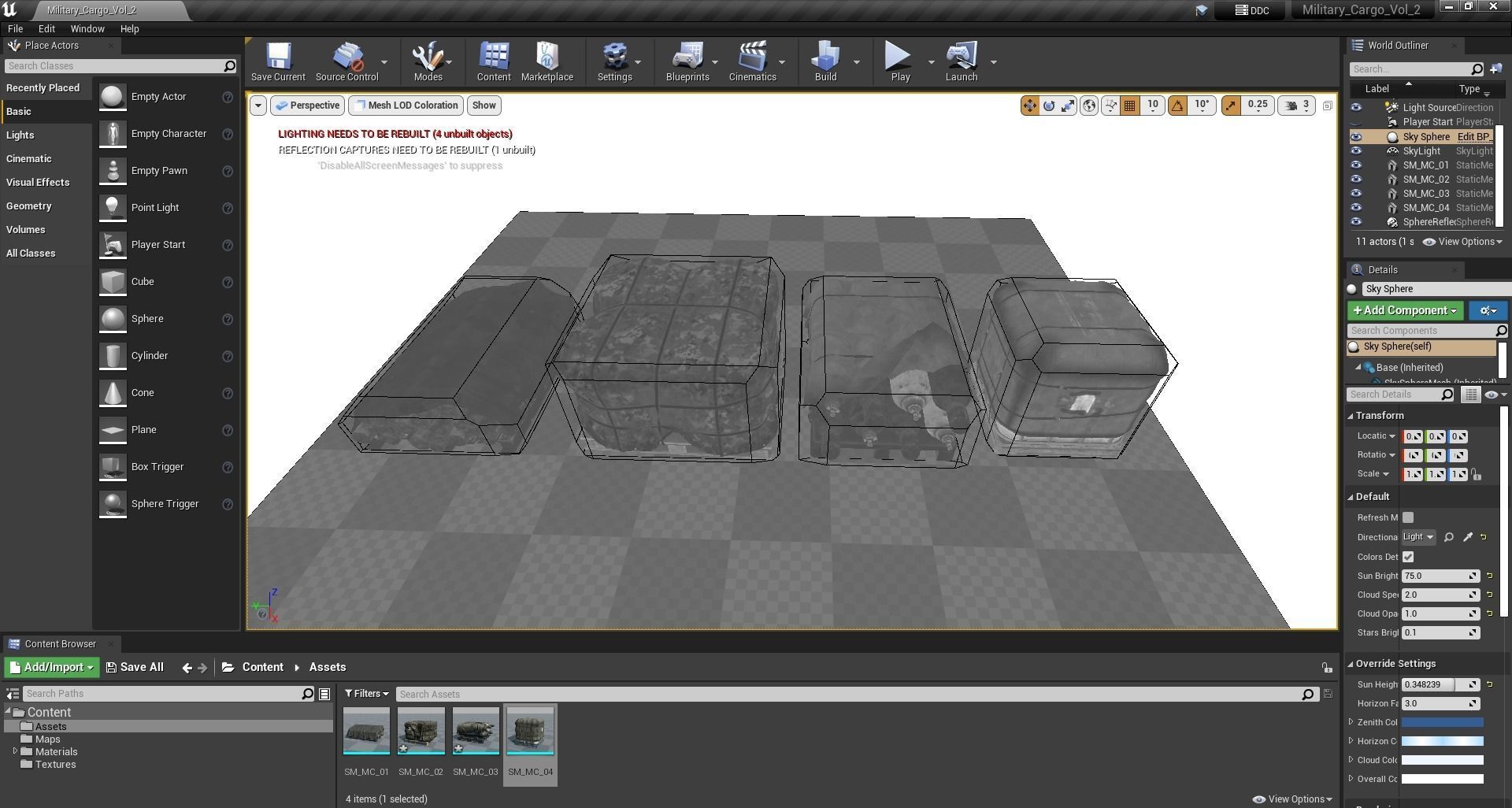Open the viewport options dropdown arrow
This screenshot has width=1512, height=808.
(x=258, y=106)
